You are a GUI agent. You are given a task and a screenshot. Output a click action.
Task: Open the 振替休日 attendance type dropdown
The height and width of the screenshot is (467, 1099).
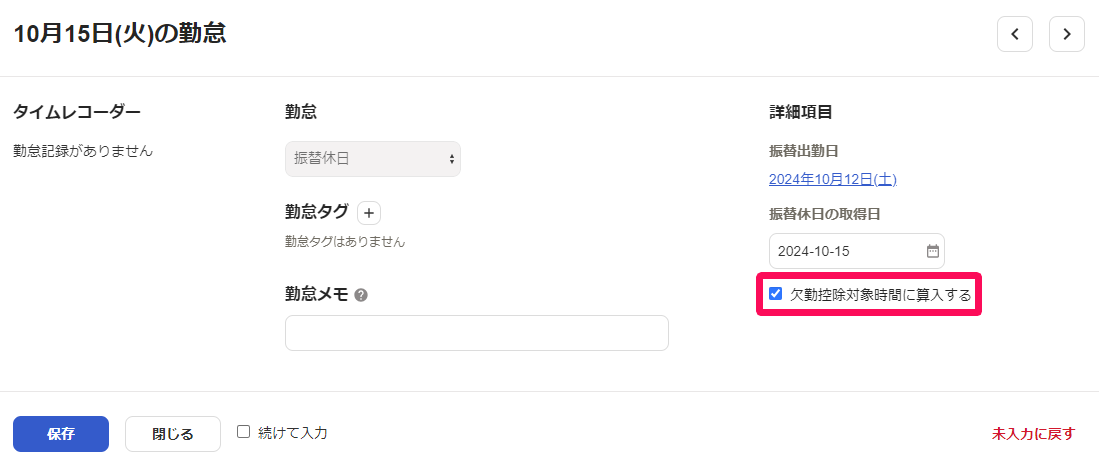click(373, 159)
